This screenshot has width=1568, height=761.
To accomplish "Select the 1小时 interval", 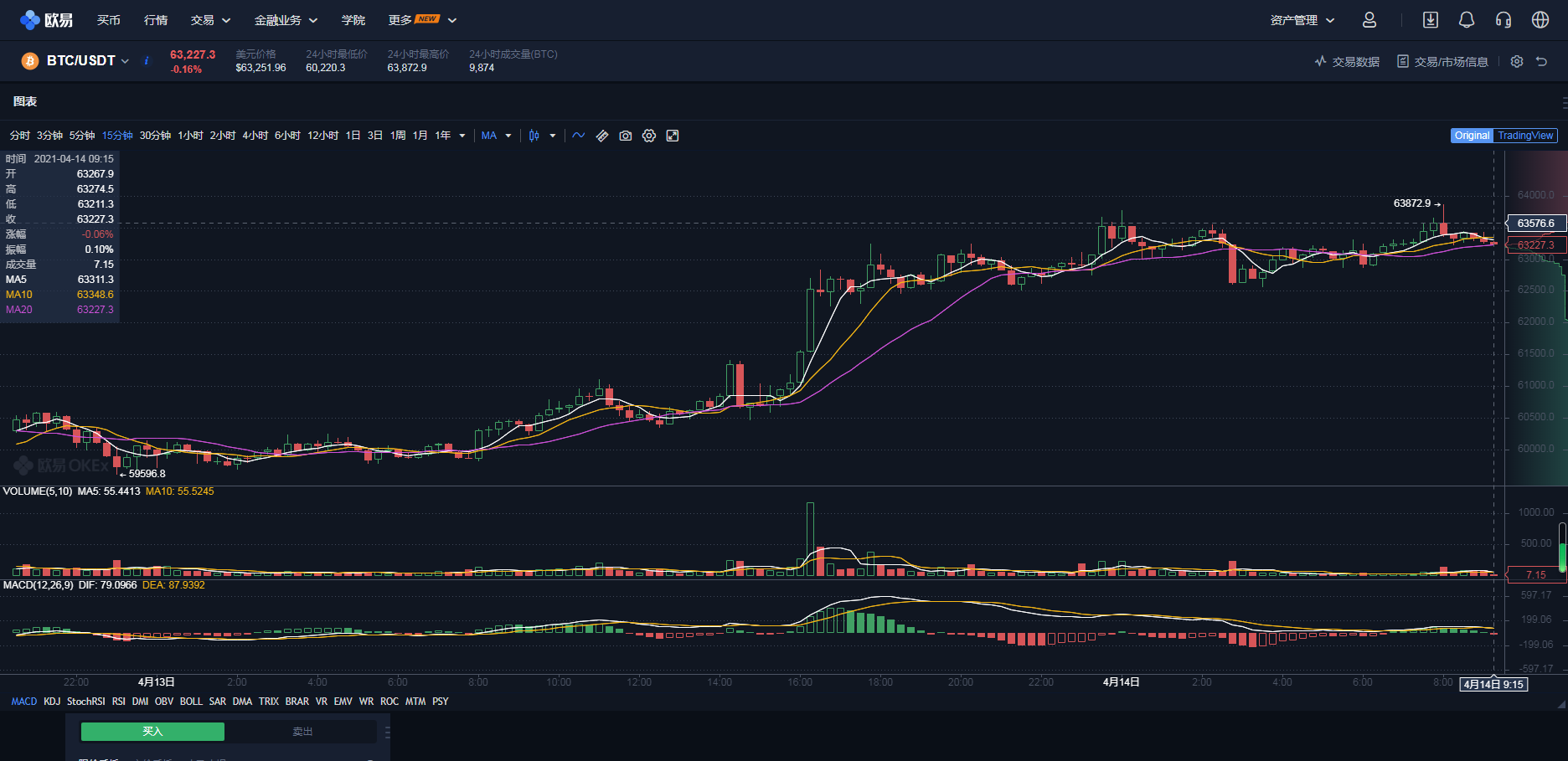I will point(190,136).
